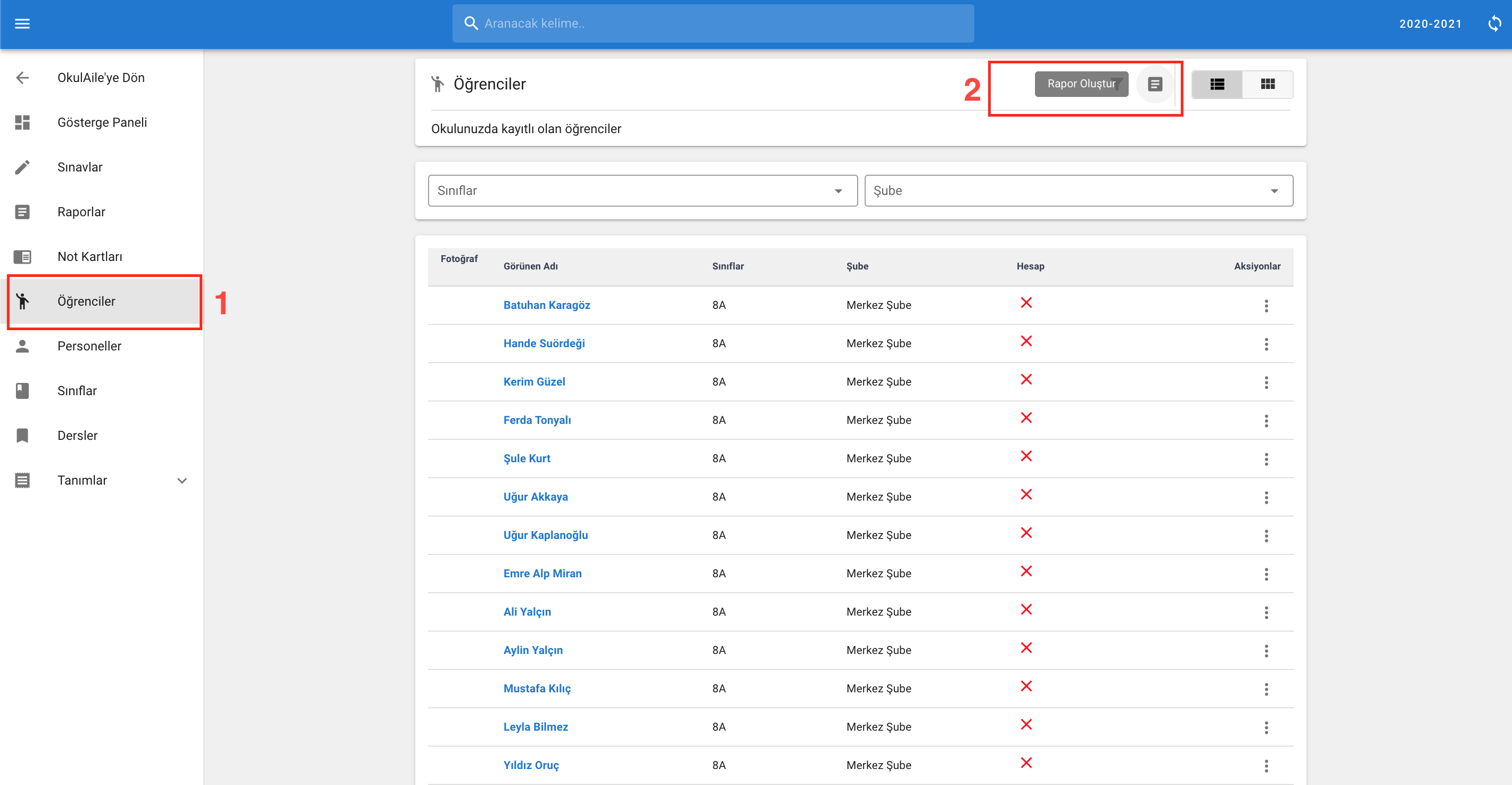The height and width of the screenshot is (785, 1512).
Task: Open actions menu for Şule Kurt
Action: click(x=1266, y=459)
